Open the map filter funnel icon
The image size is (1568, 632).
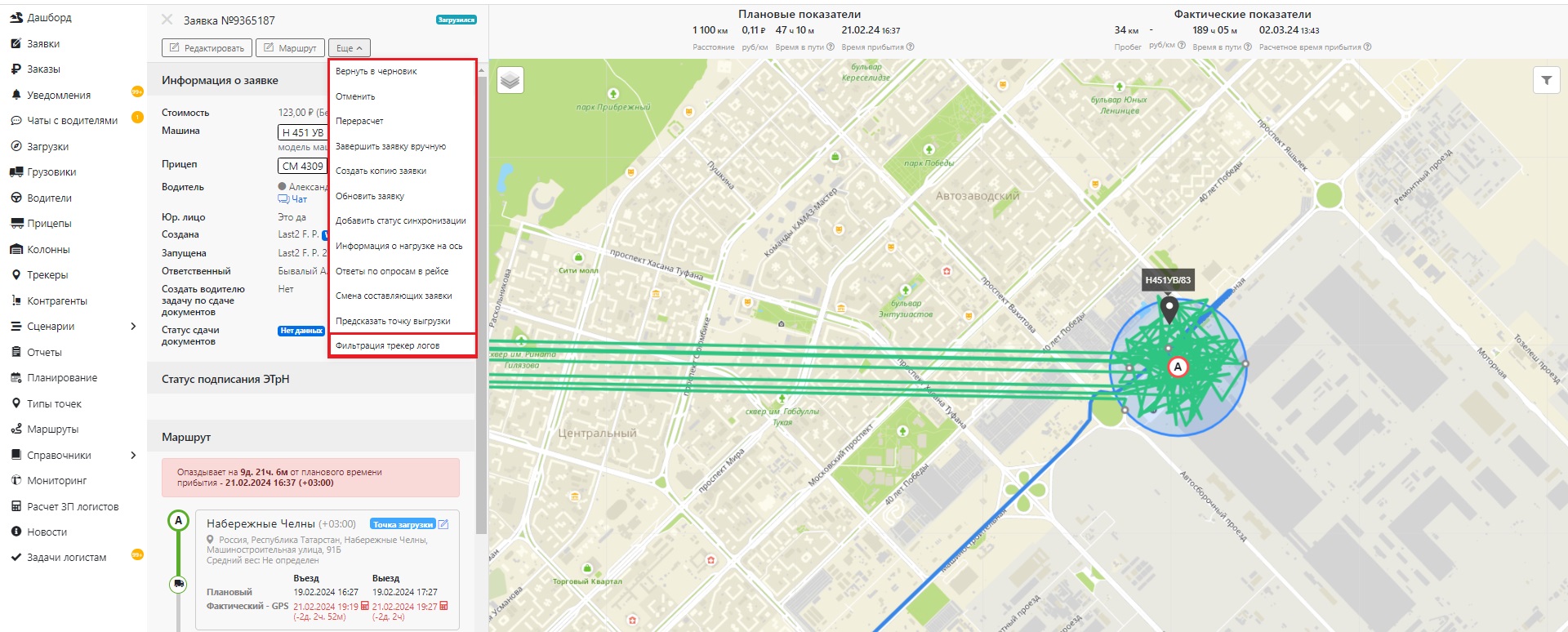click(1546, 80)
